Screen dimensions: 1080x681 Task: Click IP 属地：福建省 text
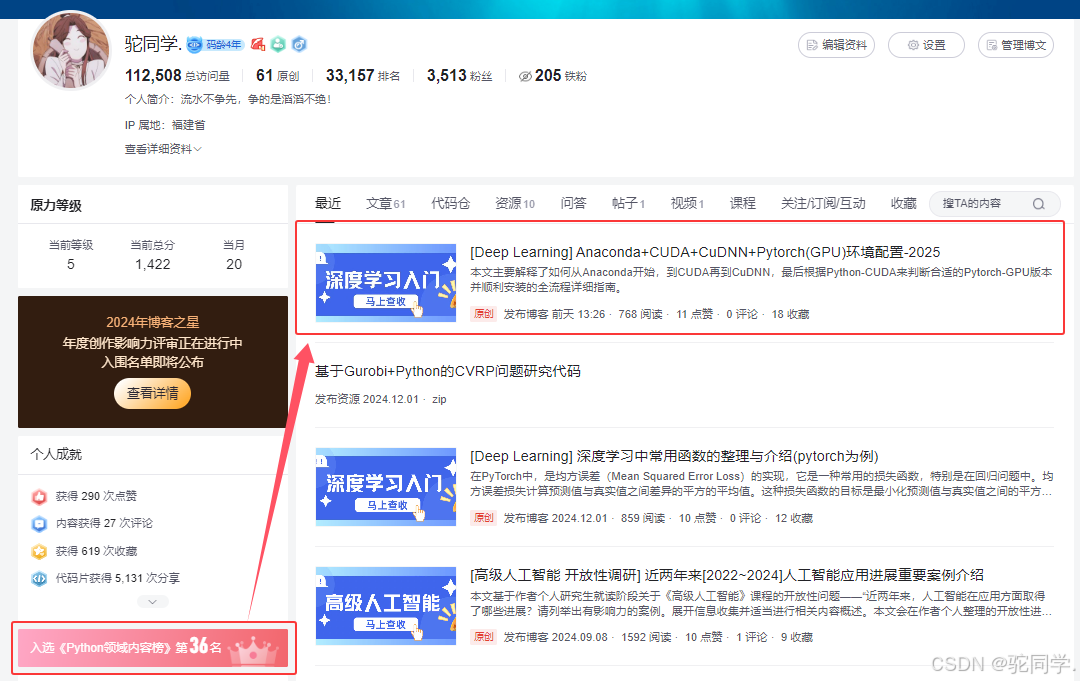[165, 125]
